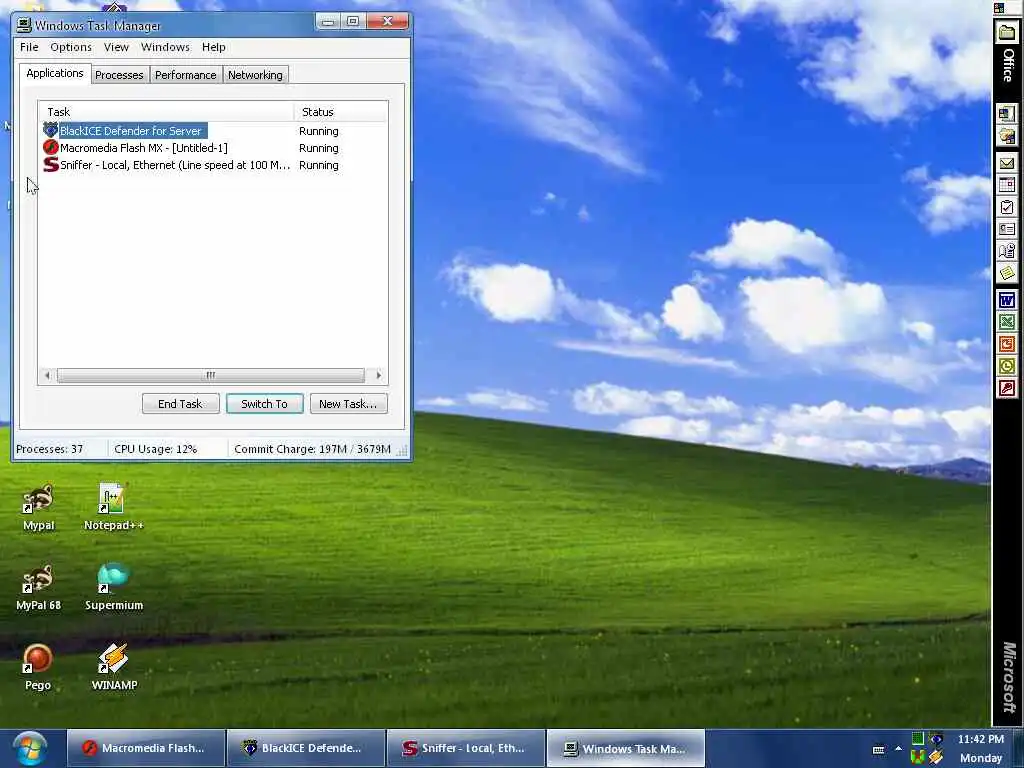
Task: Switch to the Applications tab
Action: 55,73
